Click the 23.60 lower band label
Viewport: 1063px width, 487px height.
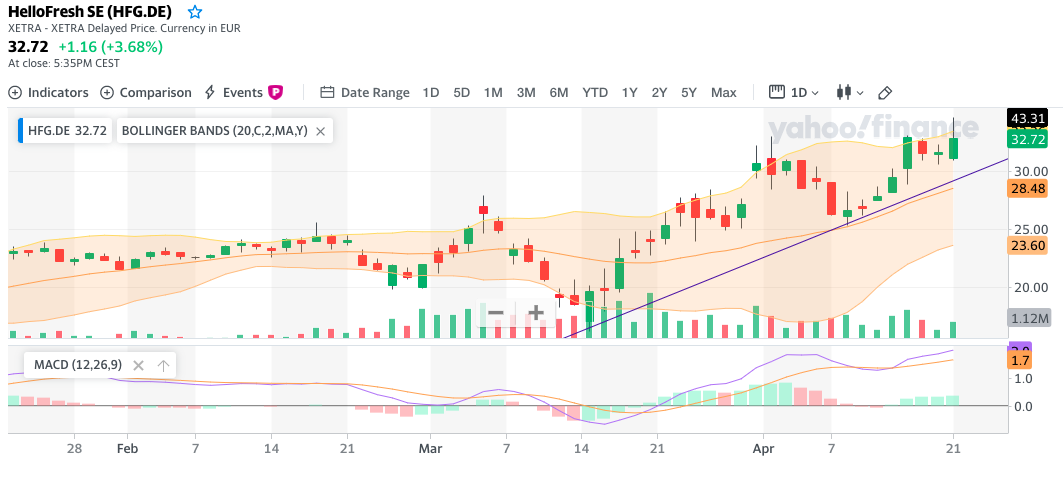(x=1028, y=245)
